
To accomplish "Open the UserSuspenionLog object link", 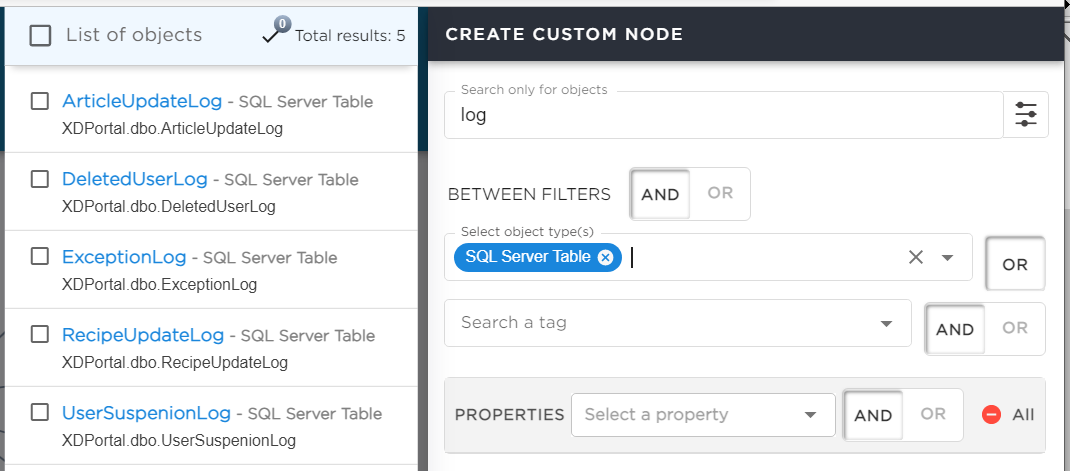I will pyautogui.click(x=146, y=412).
